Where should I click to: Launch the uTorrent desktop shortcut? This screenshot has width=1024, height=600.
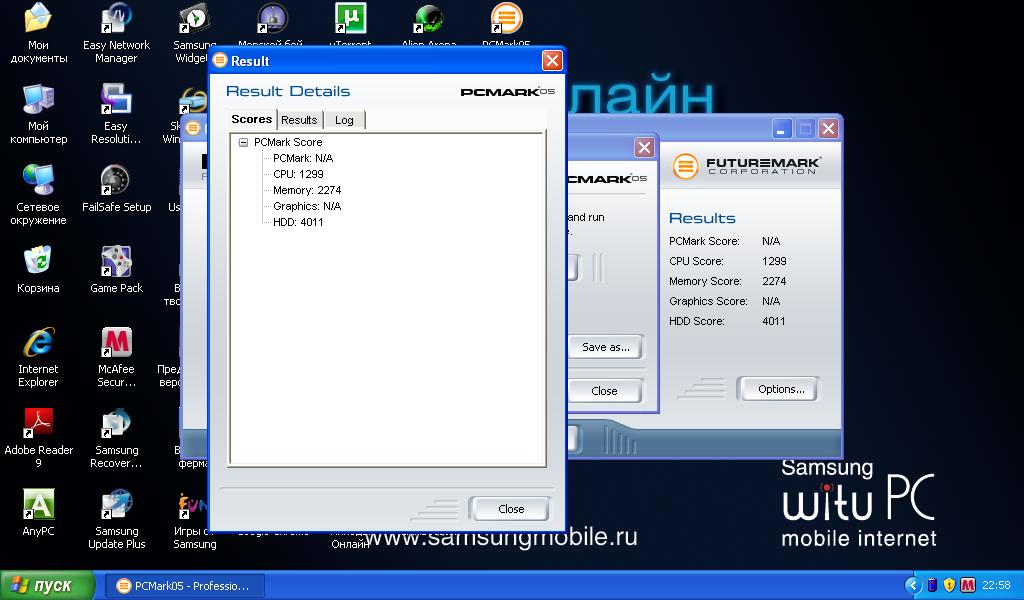(351, 24)
